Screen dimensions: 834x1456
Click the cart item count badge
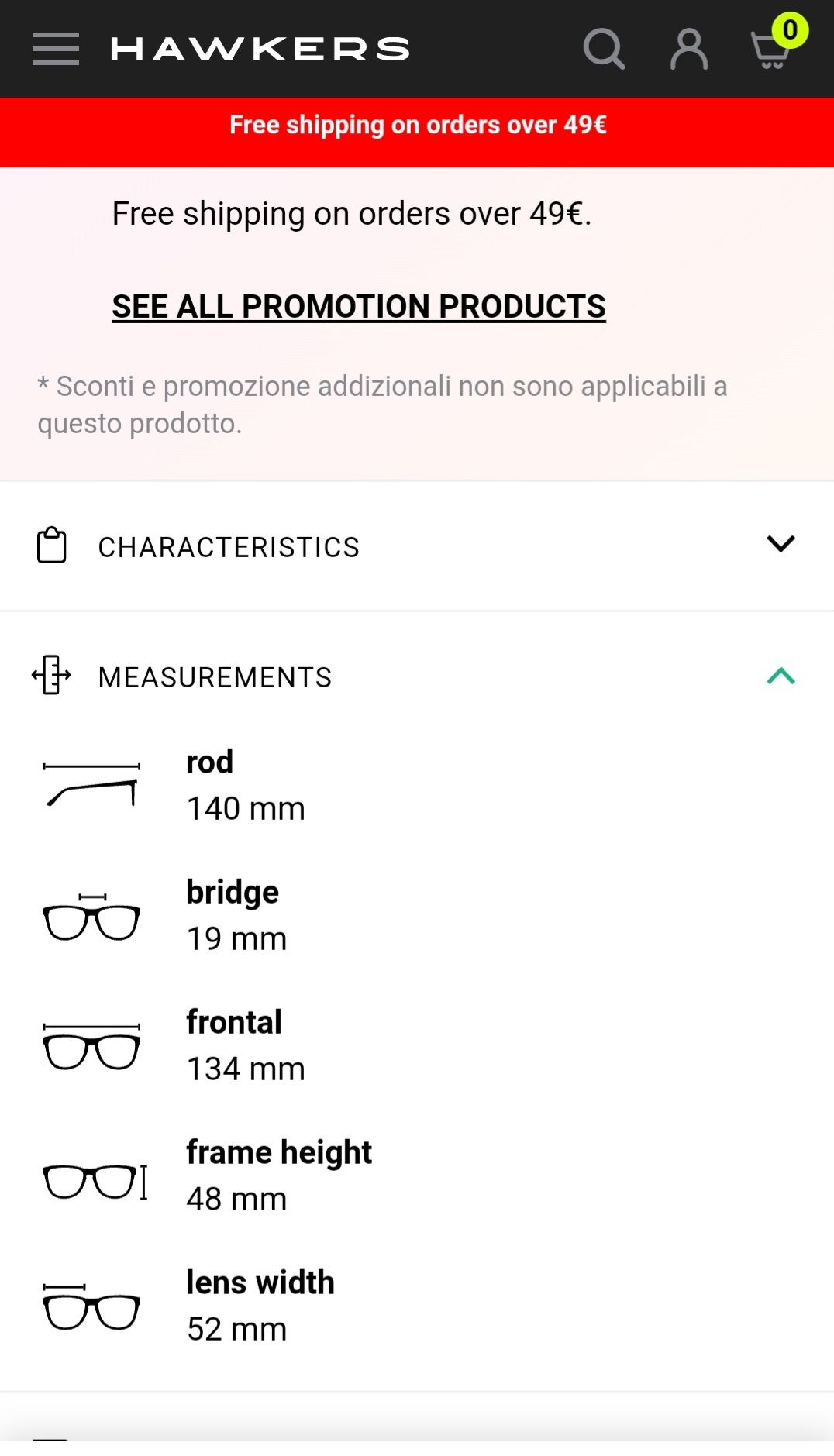pyautogui.click(x=790, y=30)
